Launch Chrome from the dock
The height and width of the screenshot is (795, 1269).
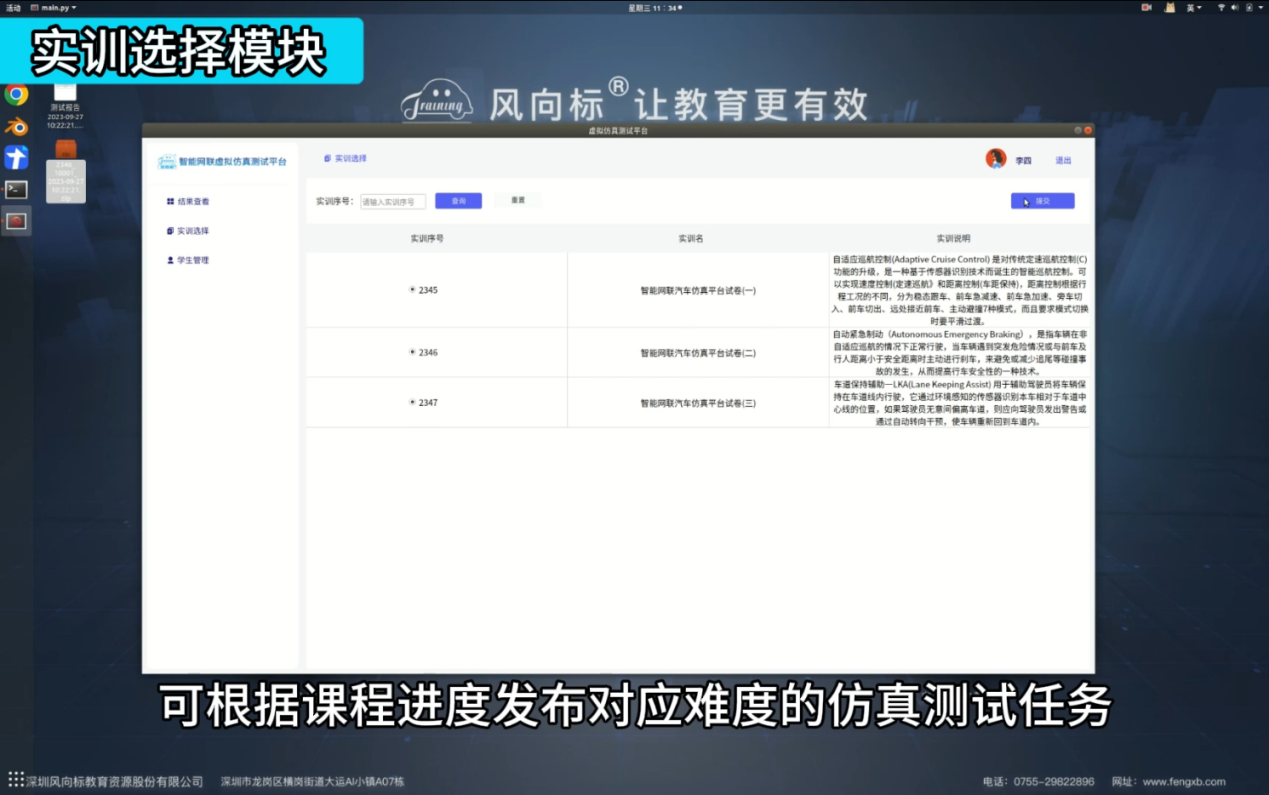point(15,95)
